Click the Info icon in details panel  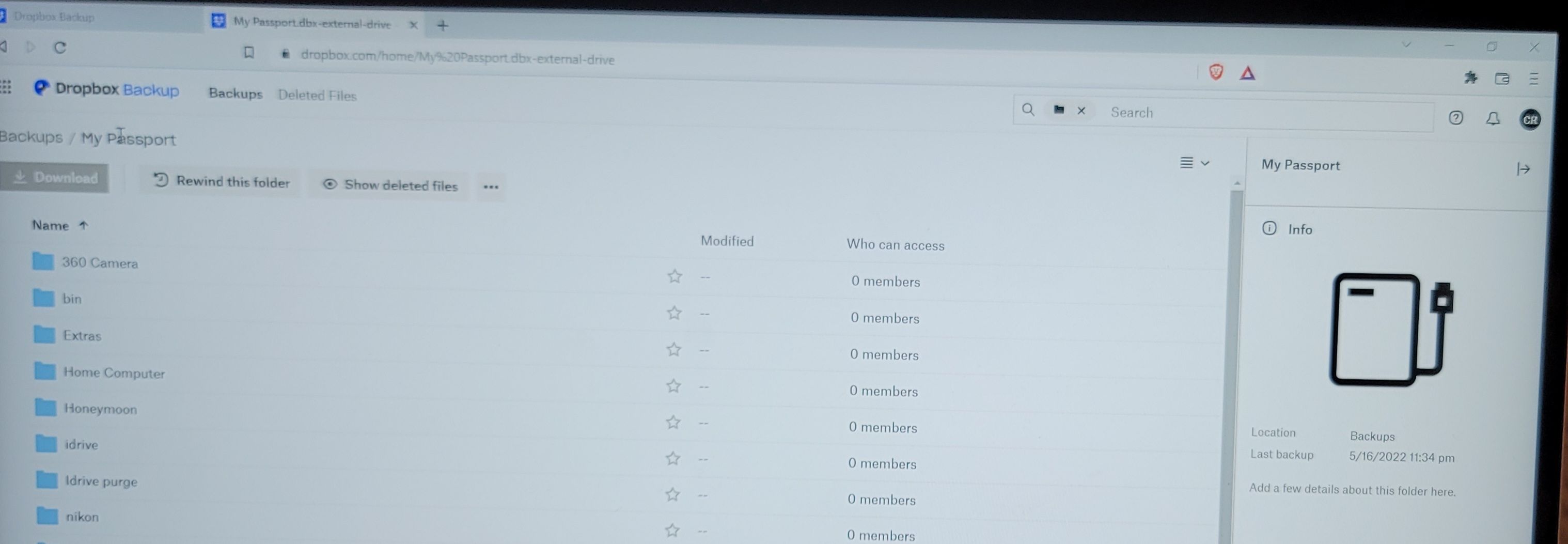(1269, 228)
